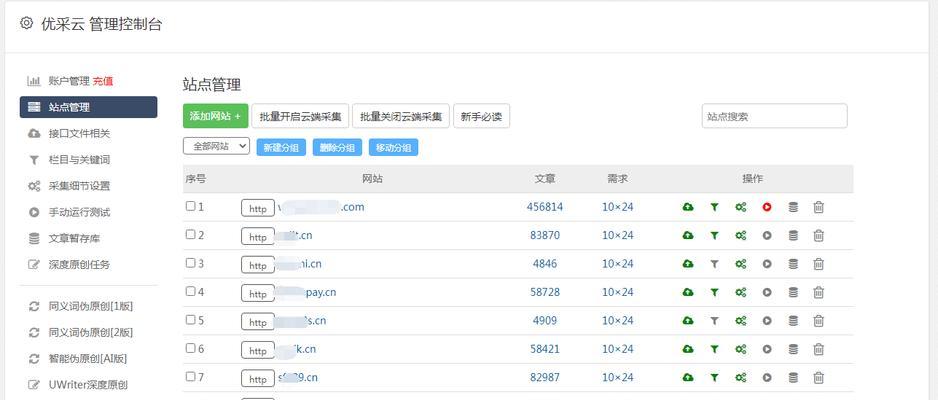
Task: Click the green filter funnel icon in row 2
Action: (714, 236)
